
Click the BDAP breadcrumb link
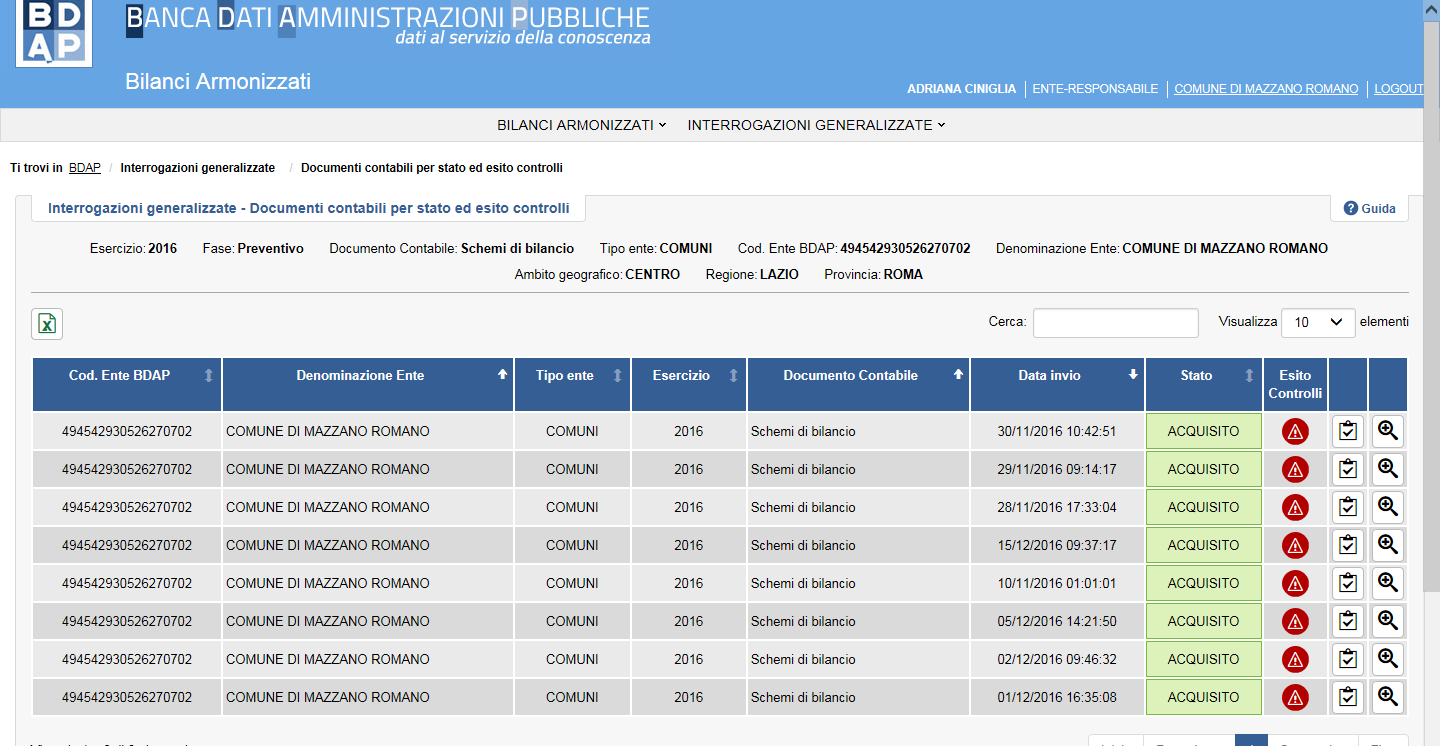point(85,168)
